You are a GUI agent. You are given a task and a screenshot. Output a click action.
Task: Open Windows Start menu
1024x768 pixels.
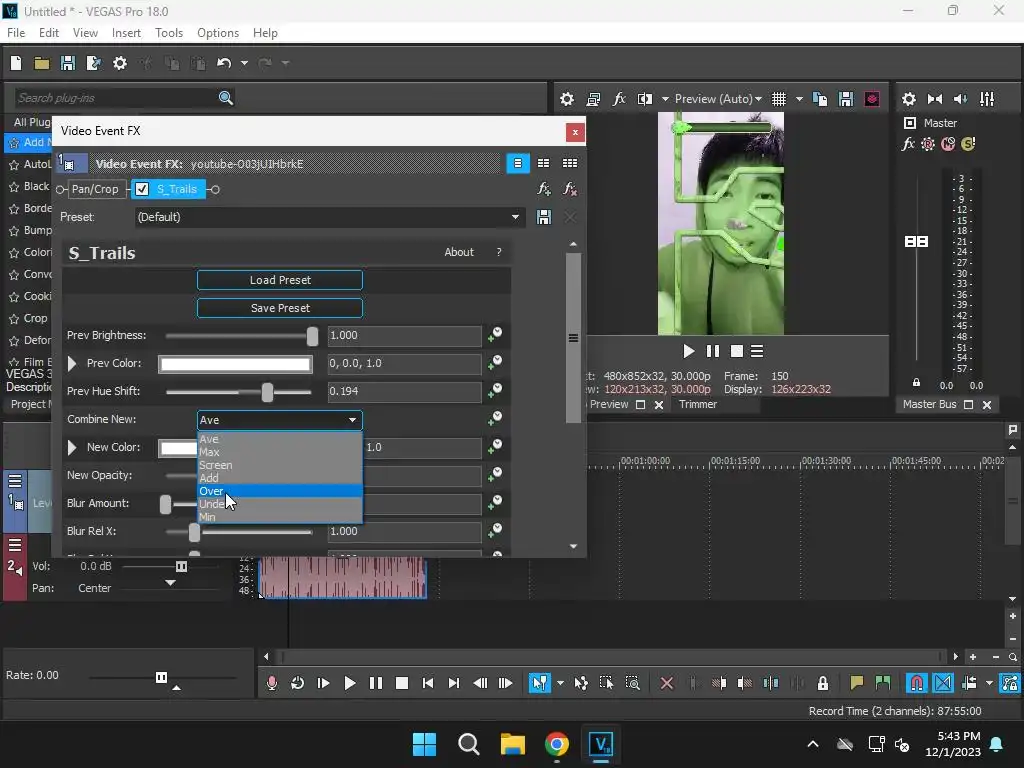coord(424,744)
